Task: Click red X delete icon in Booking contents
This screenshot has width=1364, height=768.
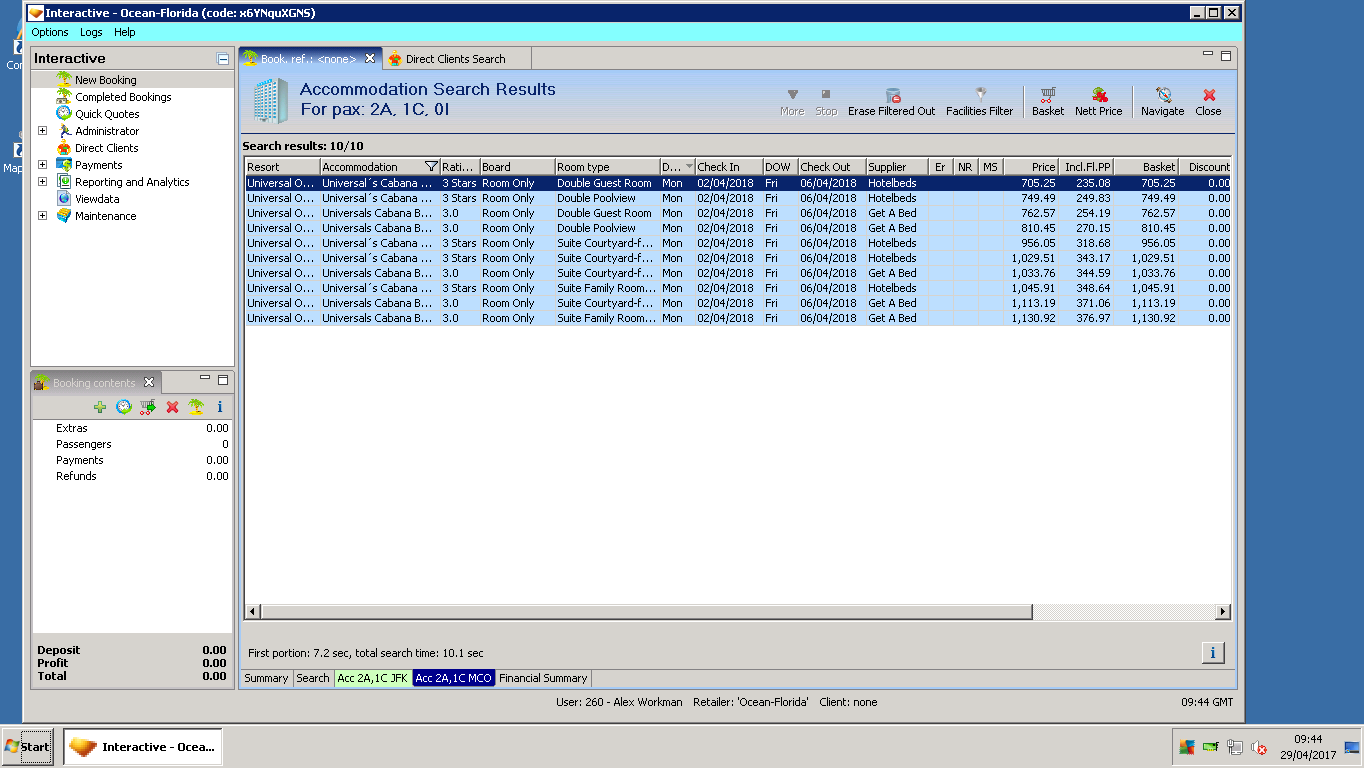Action: (172, 407)
